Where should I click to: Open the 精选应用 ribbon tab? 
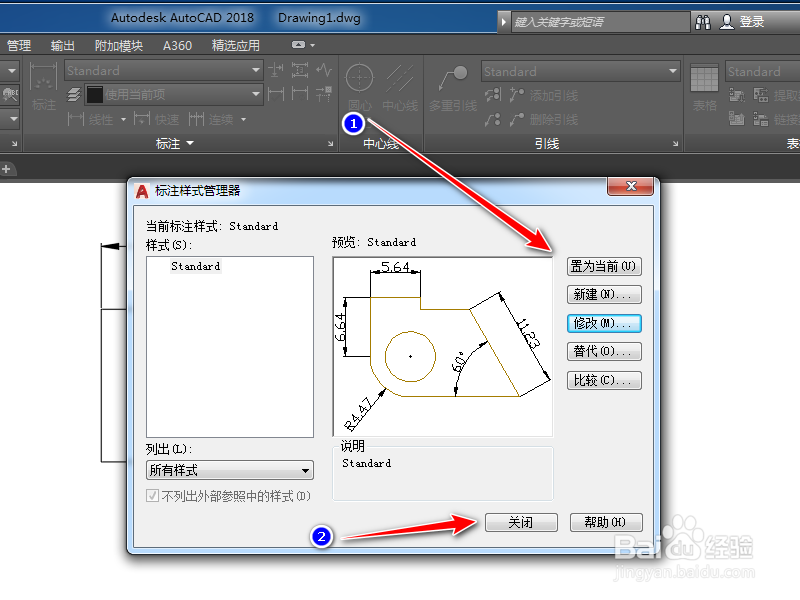(x=236, y=45)
